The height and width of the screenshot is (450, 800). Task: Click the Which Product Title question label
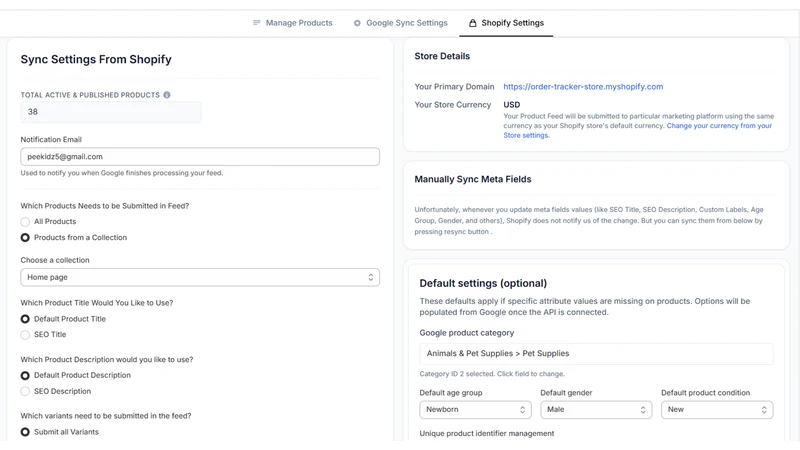(96, 303)
